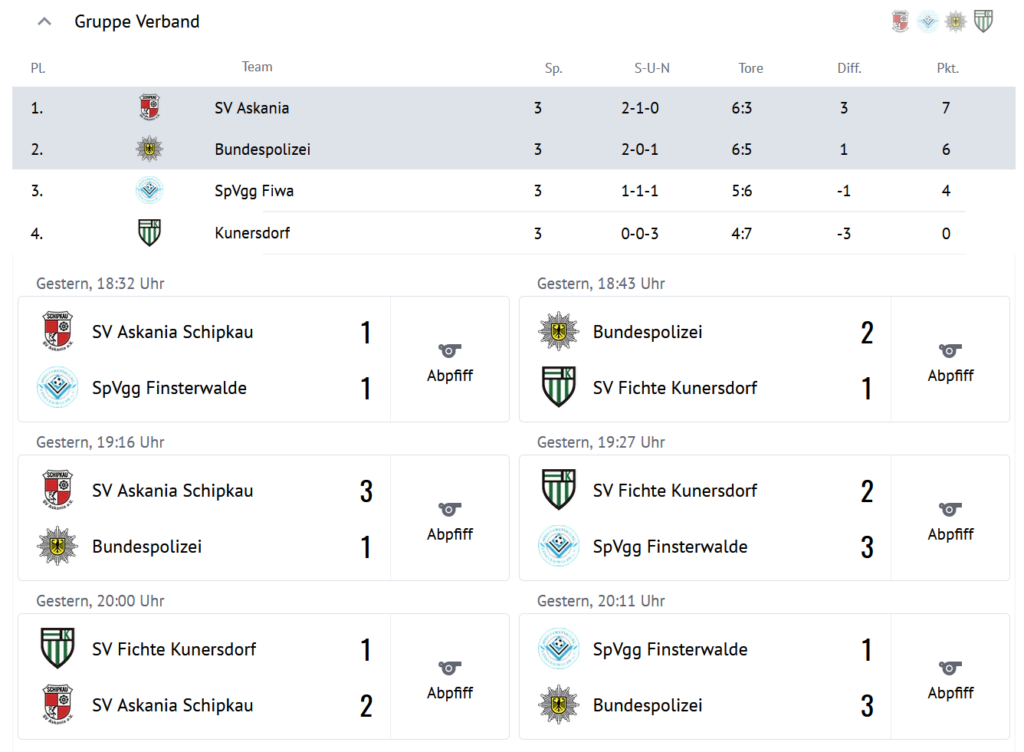This screenshot has height=752, width=1024.
Task: Open SV Askania team from standings row
Action: point(252,108)
